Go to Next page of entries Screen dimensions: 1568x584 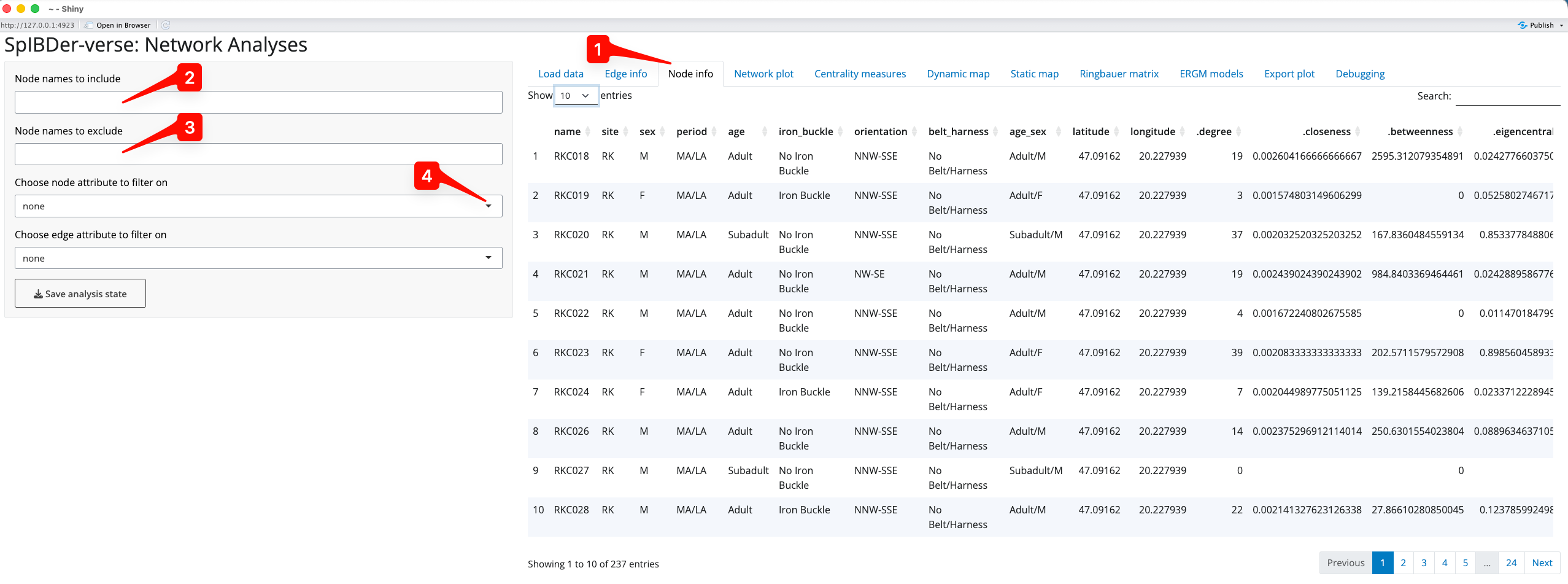pos(1542,563)
